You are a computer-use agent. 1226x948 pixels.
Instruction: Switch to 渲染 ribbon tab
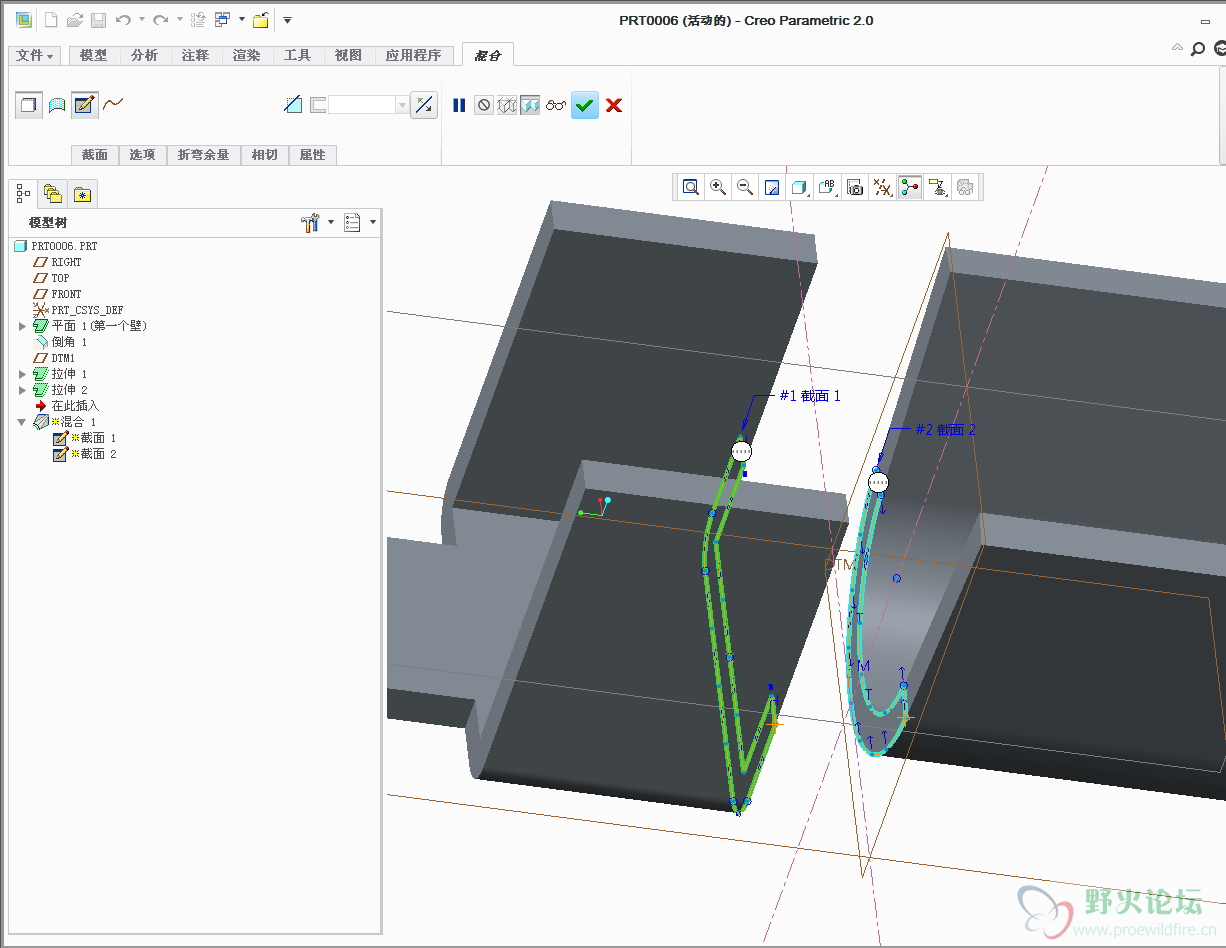(x=246, y=56)
